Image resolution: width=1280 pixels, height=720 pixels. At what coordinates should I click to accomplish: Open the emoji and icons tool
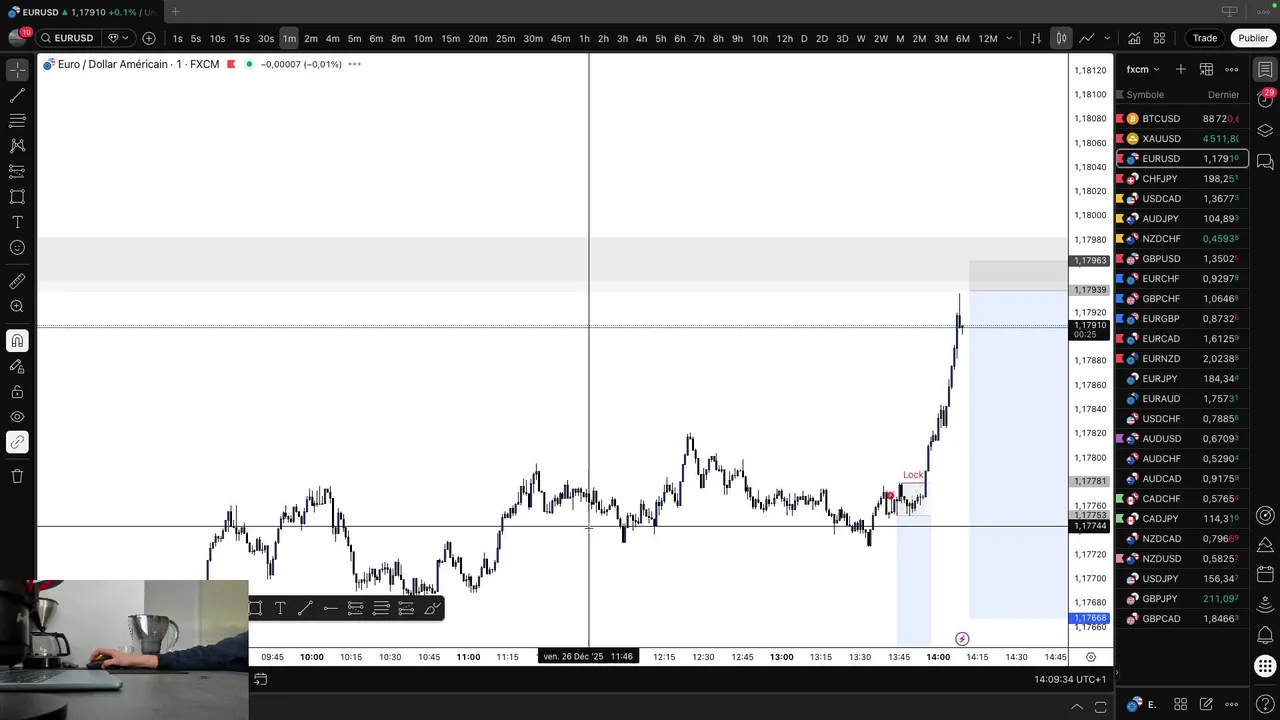point(17,247)
